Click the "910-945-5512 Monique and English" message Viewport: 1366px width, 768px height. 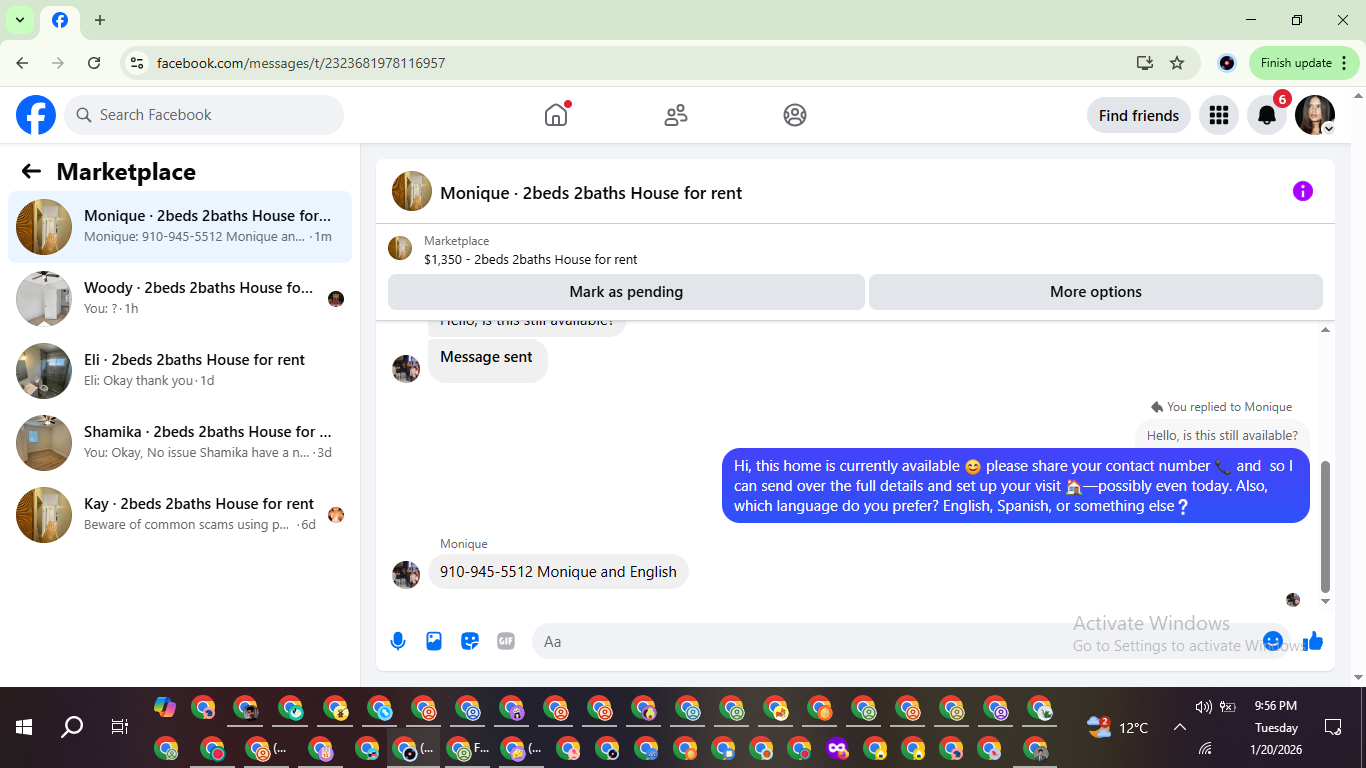[x=558, y=572]
